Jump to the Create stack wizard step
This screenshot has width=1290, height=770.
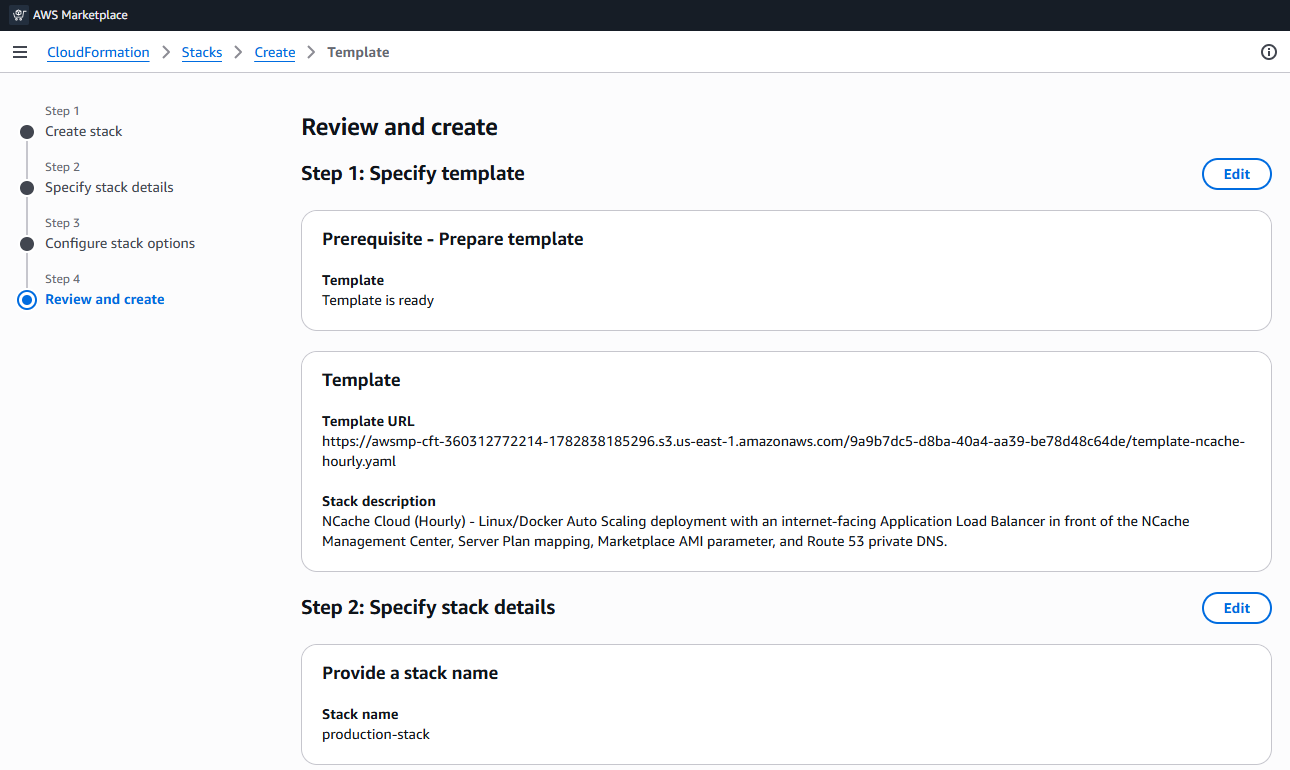[84, 131]
